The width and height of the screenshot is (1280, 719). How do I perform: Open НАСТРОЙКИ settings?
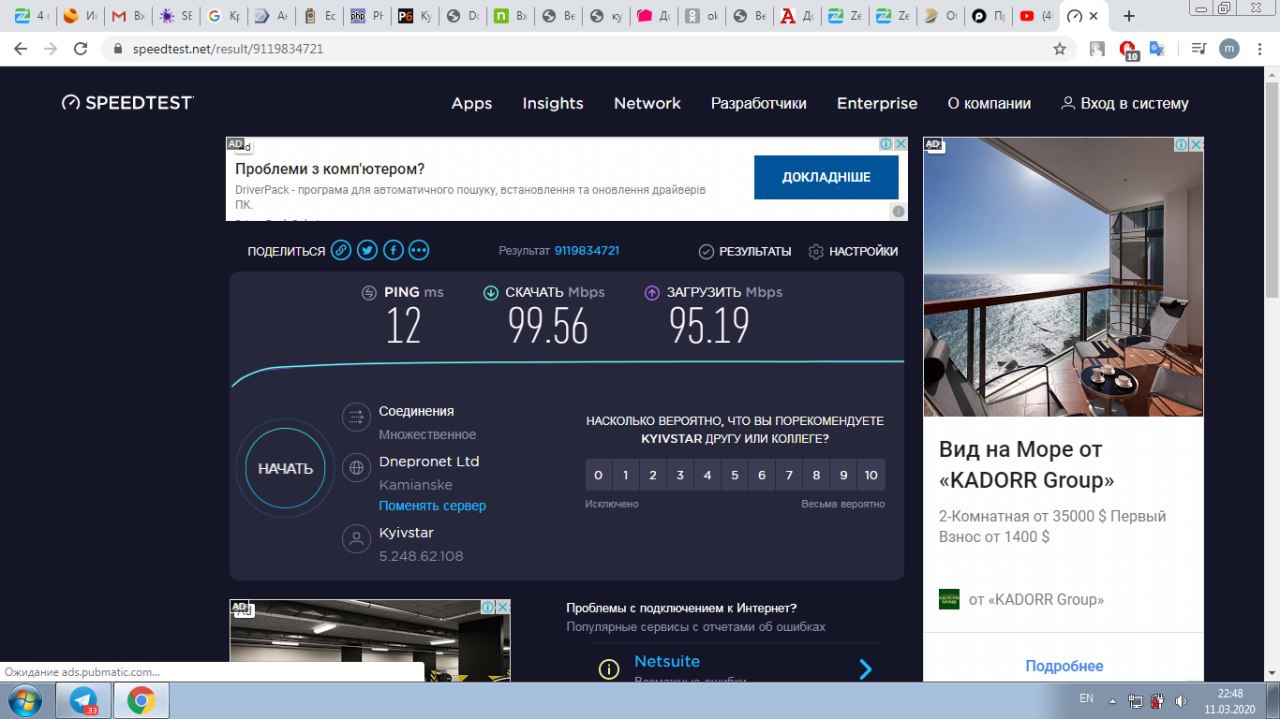tap(853, 251)
